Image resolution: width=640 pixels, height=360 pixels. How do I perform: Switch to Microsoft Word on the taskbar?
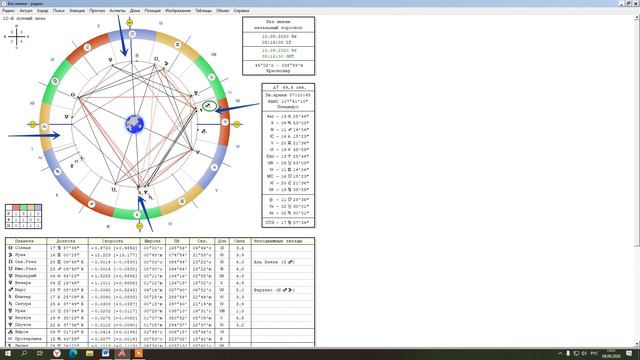tap(106, 353)
